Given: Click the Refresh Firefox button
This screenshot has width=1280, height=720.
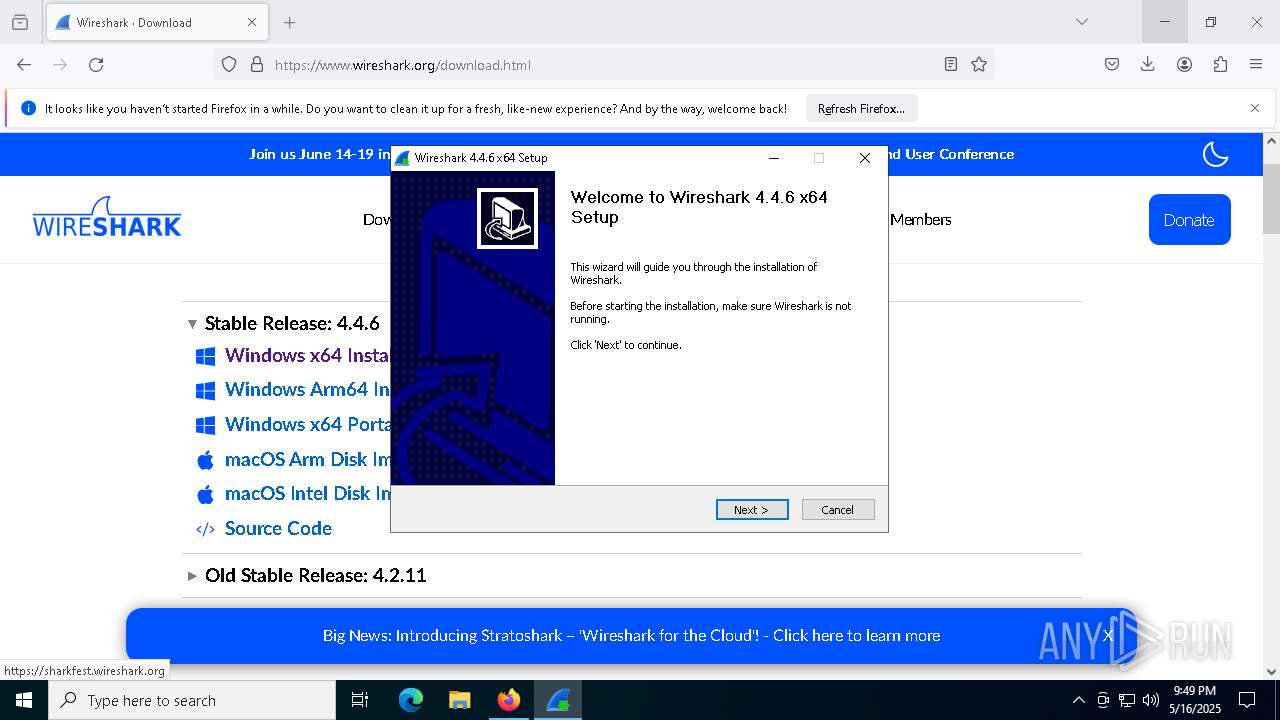Looking at the screenshot, I should (x=861, y=108).
